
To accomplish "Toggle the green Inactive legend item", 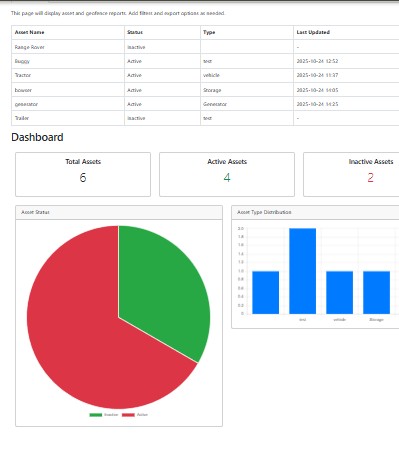I will point(104,415).
